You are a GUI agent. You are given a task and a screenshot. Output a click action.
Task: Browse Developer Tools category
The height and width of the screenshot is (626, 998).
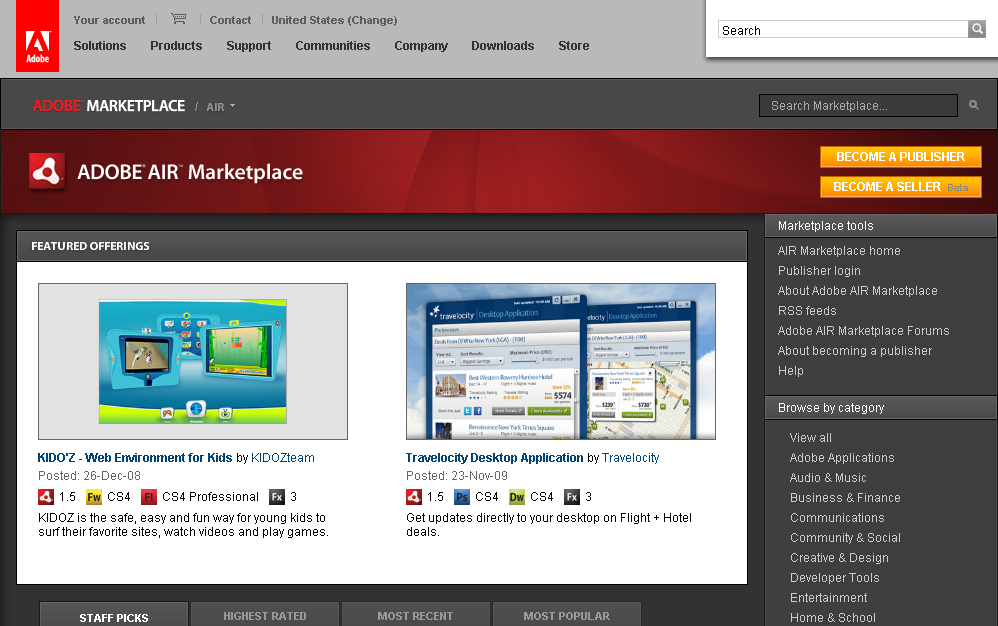tap(834, 578)
